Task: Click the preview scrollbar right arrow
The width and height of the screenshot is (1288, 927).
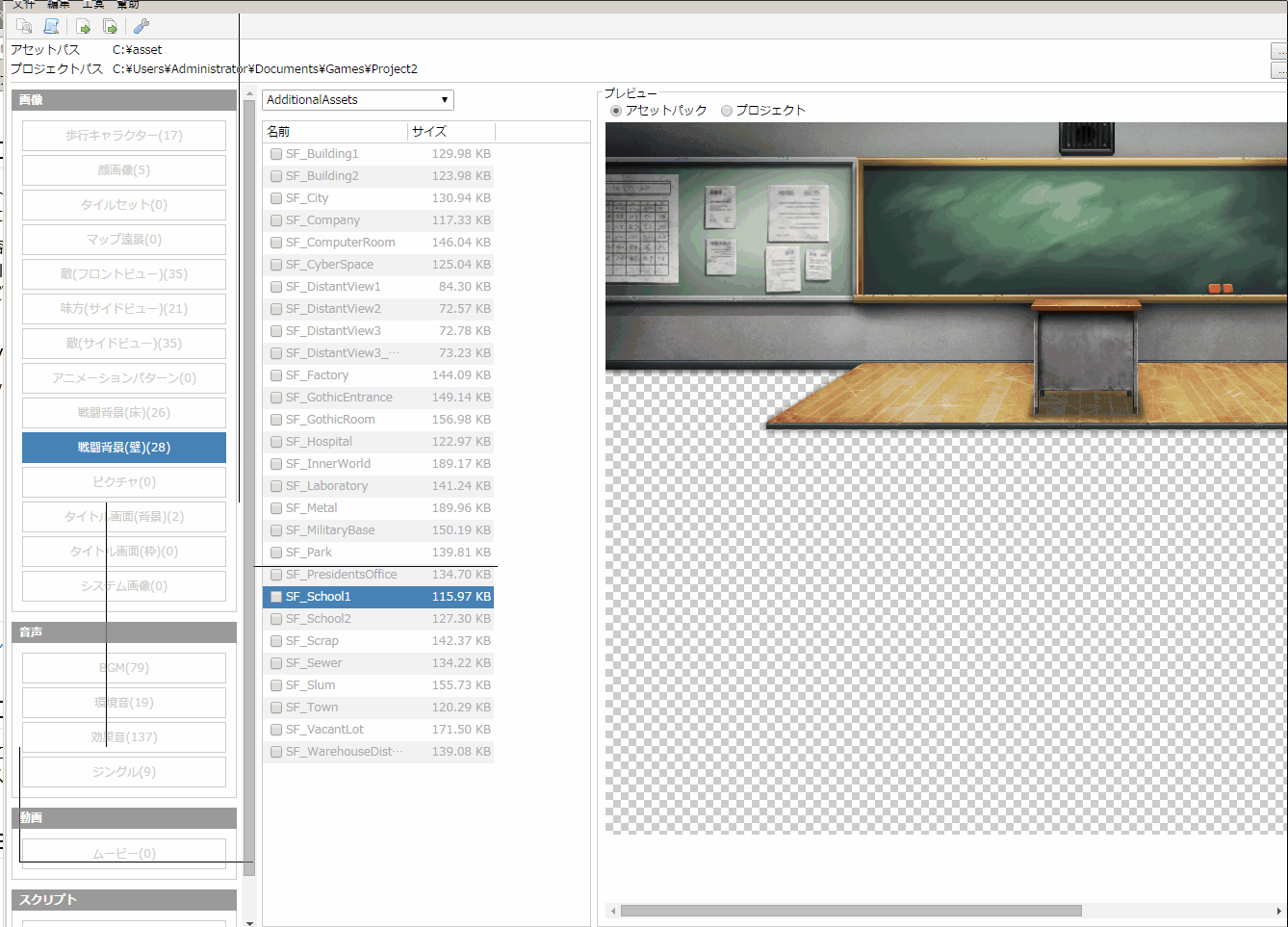Action: tap(1278, 911)
